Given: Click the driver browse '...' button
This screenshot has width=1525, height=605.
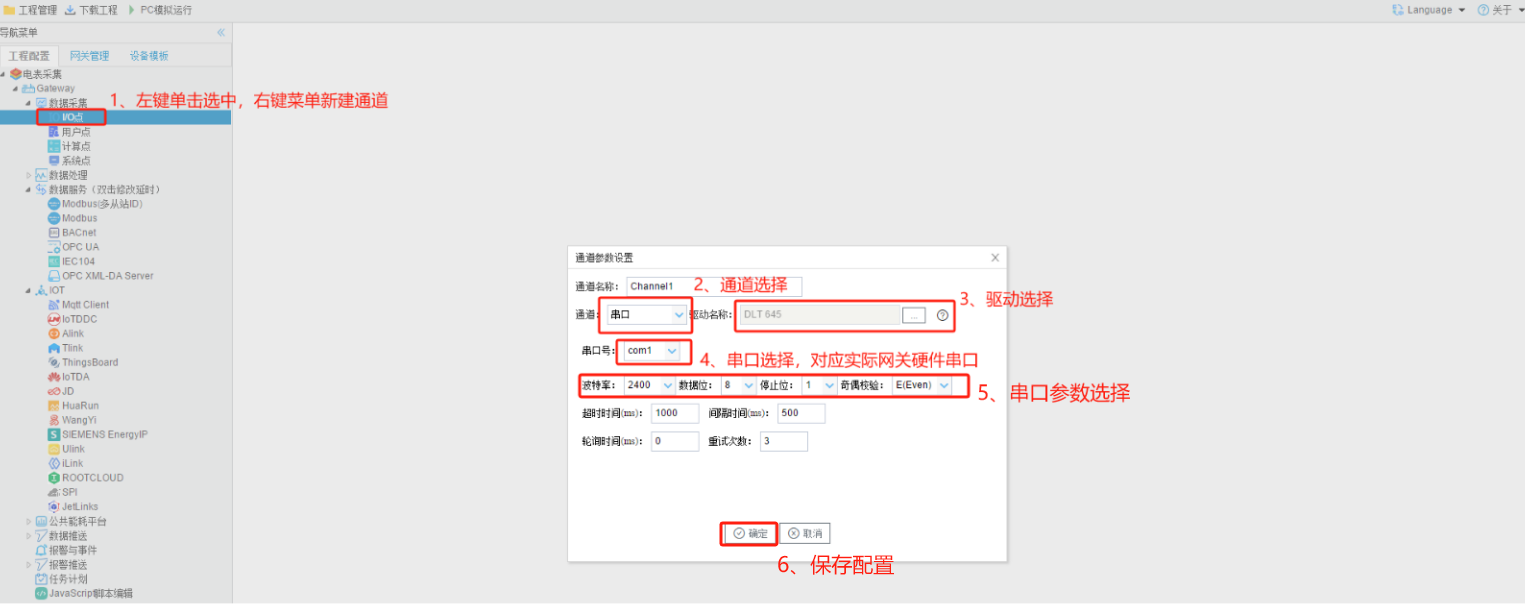Looking at the screenshot, I should pos(913,315).
